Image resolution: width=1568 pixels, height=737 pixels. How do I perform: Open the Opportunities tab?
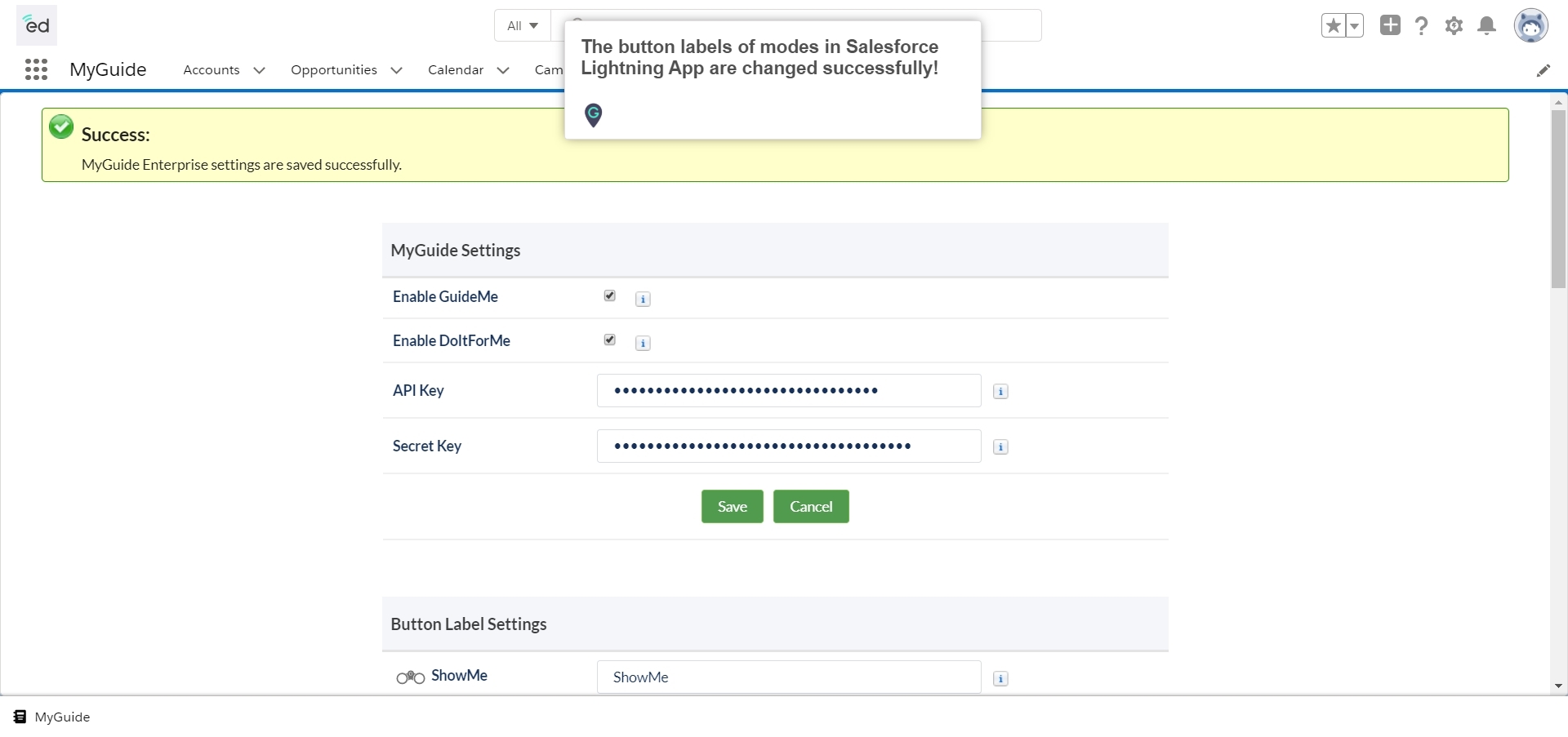coord(334,70)
